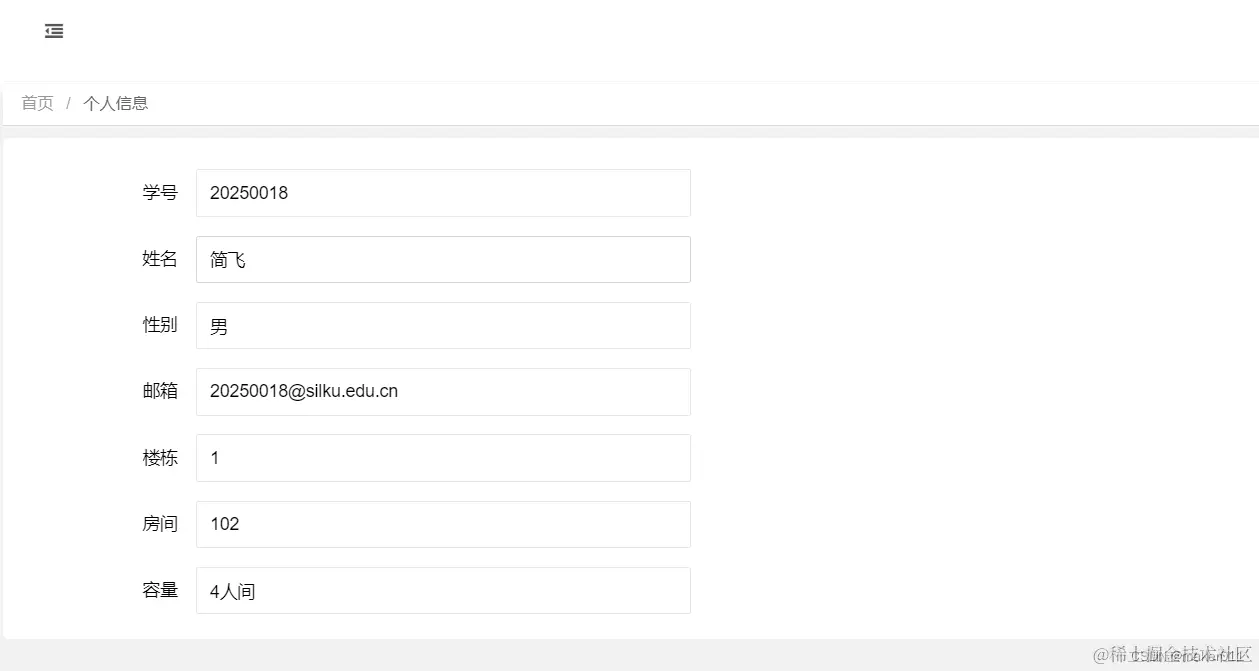
Task: Click the 学号 field showing 20250018
Action: tap(443, 193)
